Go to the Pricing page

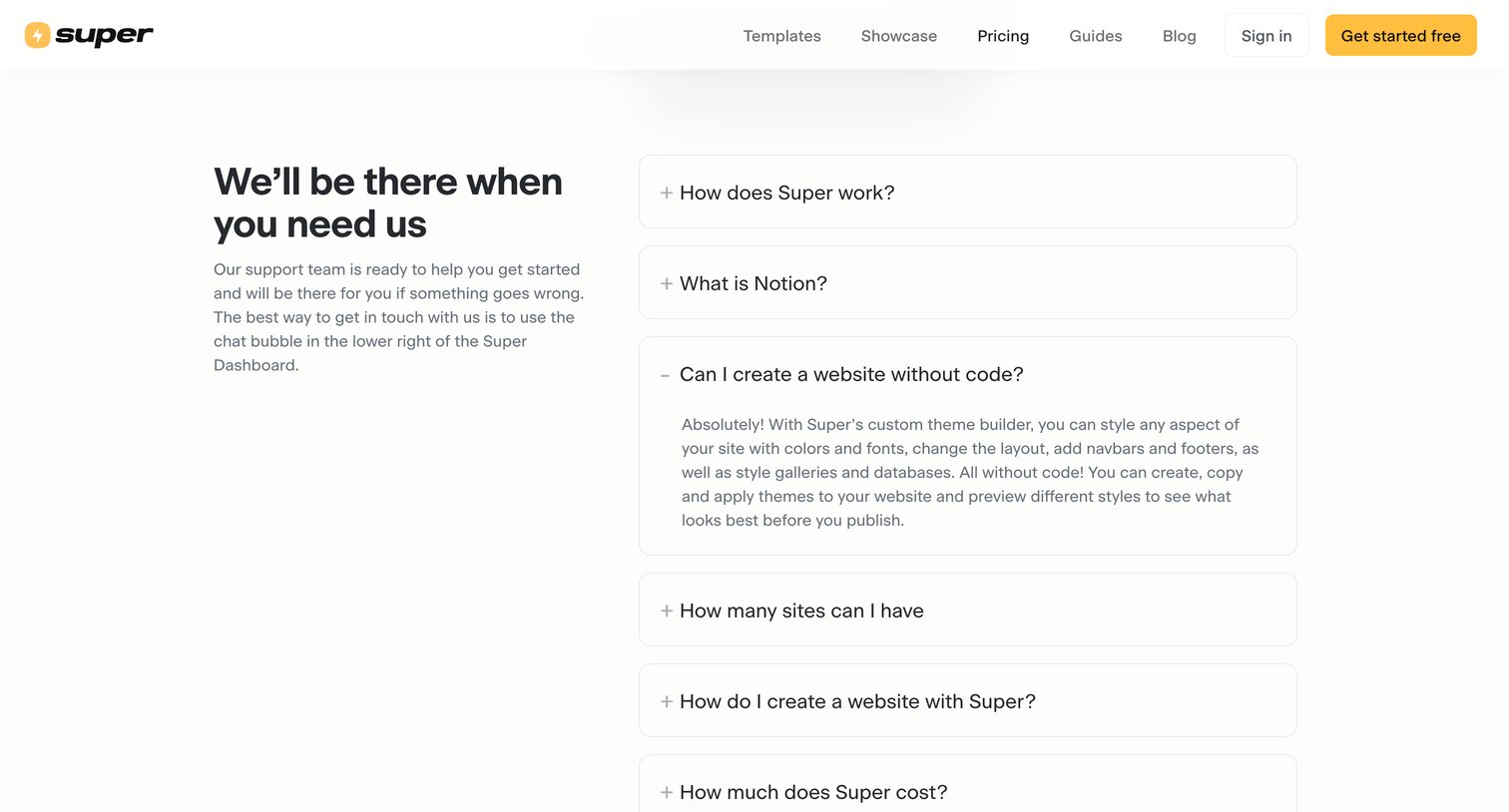1003,36
